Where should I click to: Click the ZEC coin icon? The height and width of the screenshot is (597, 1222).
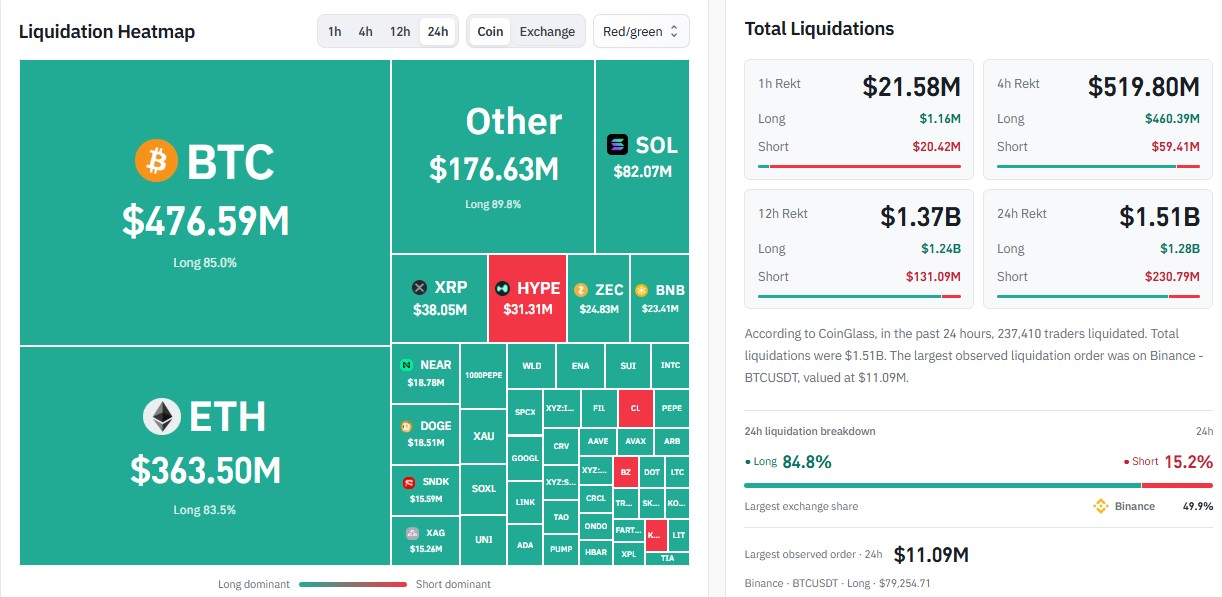(x=581, y=290)
